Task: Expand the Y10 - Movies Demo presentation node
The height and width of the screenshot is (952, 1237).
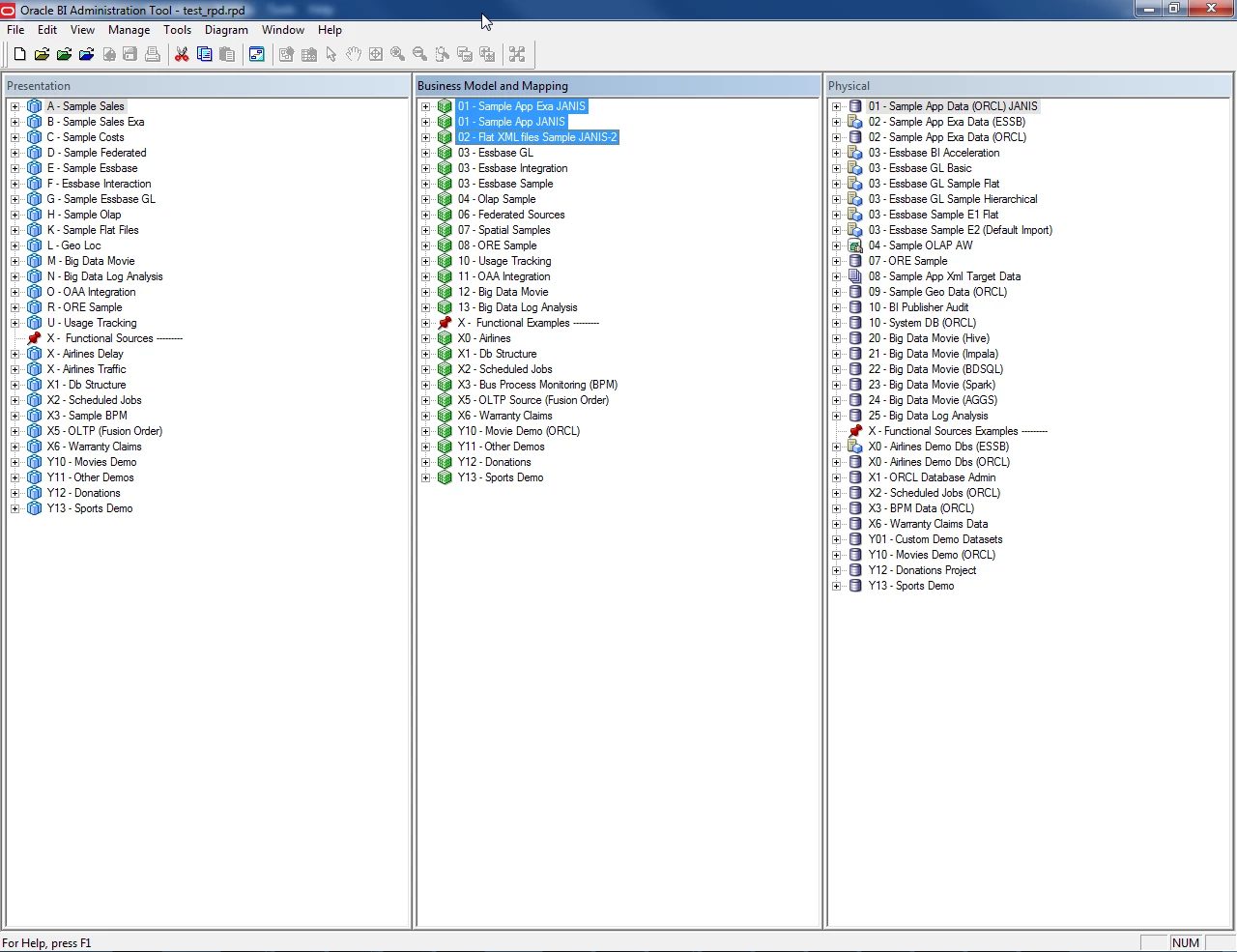Action: pos(14,462)
